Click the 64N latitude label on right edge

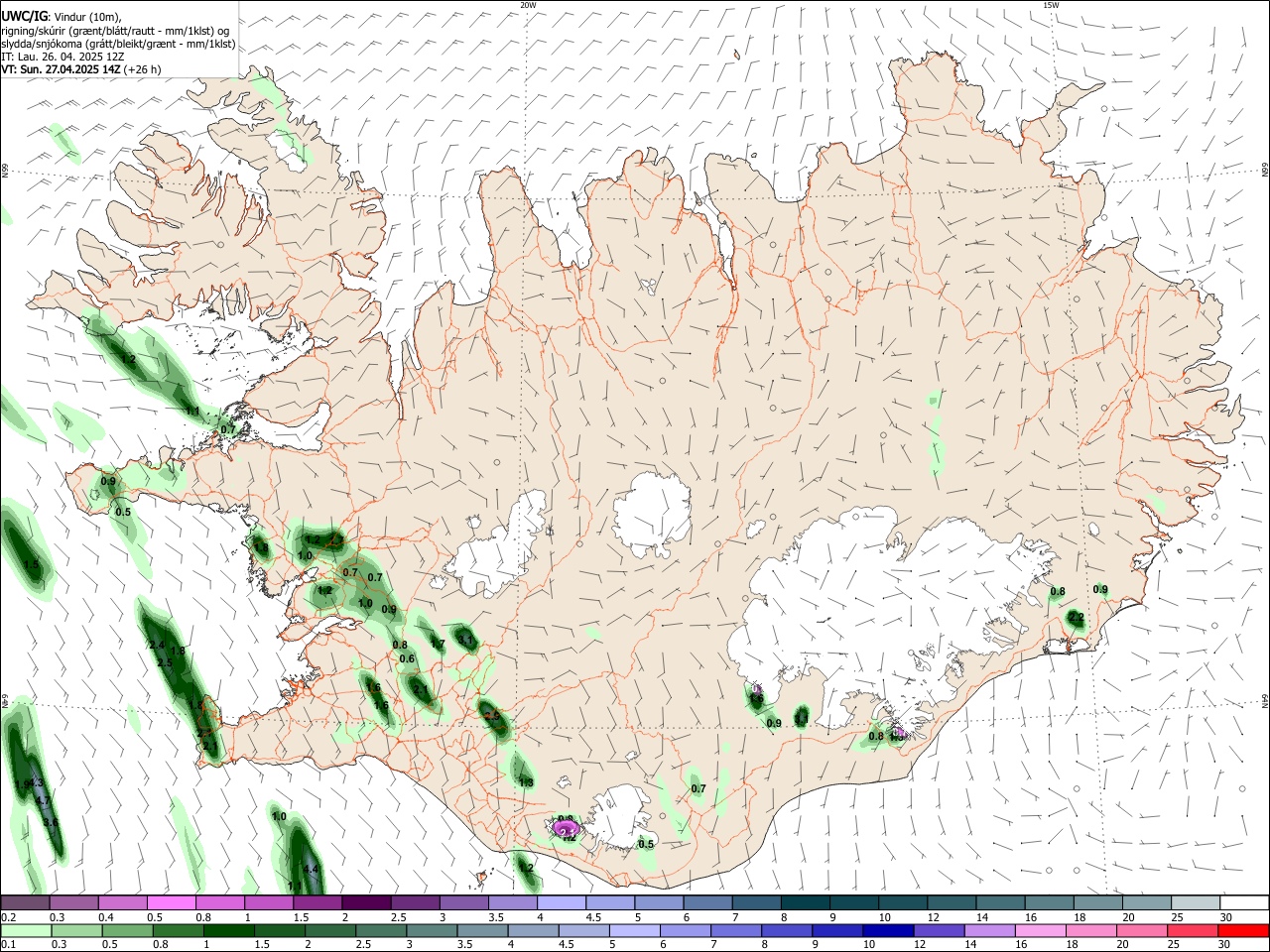point(1265,701)
